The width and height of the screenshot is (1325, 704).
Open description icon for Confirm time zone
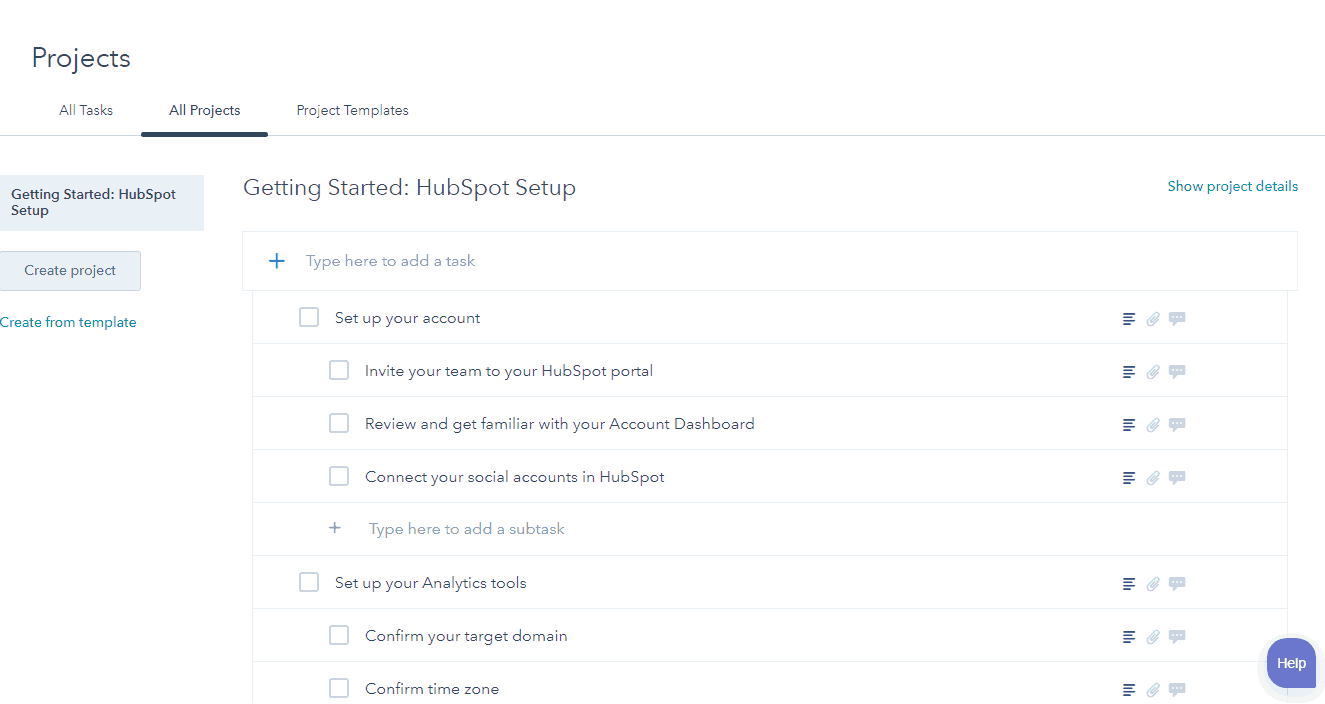[x=1129, y=690]
